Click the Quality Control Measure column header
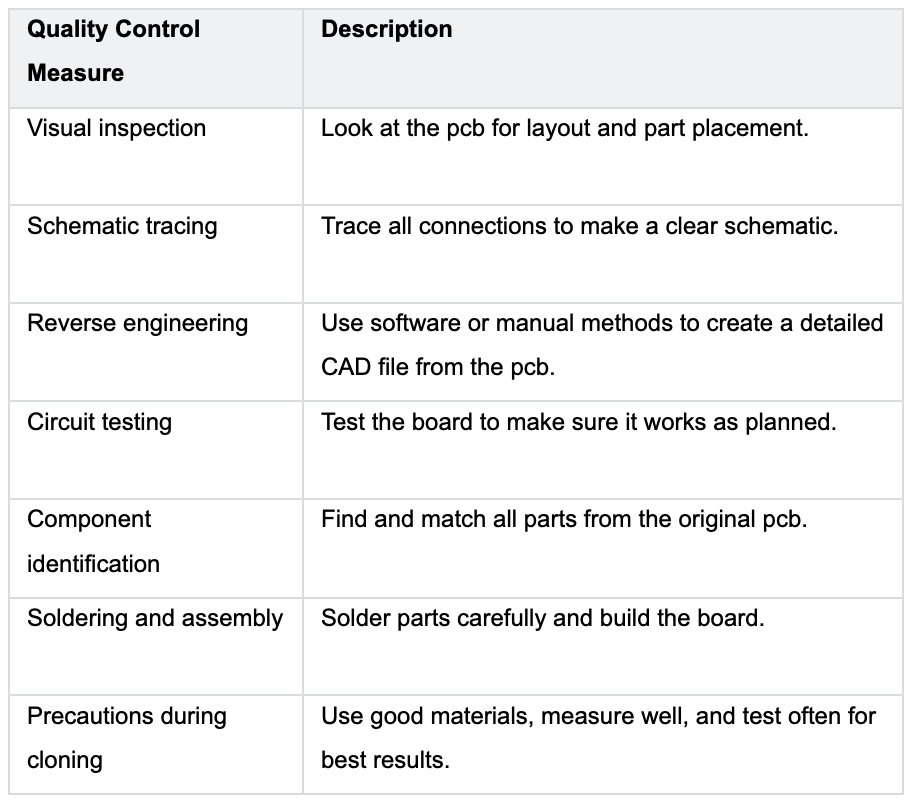The height and width of the screenshot is (800, 912). (x=113, y=51)
